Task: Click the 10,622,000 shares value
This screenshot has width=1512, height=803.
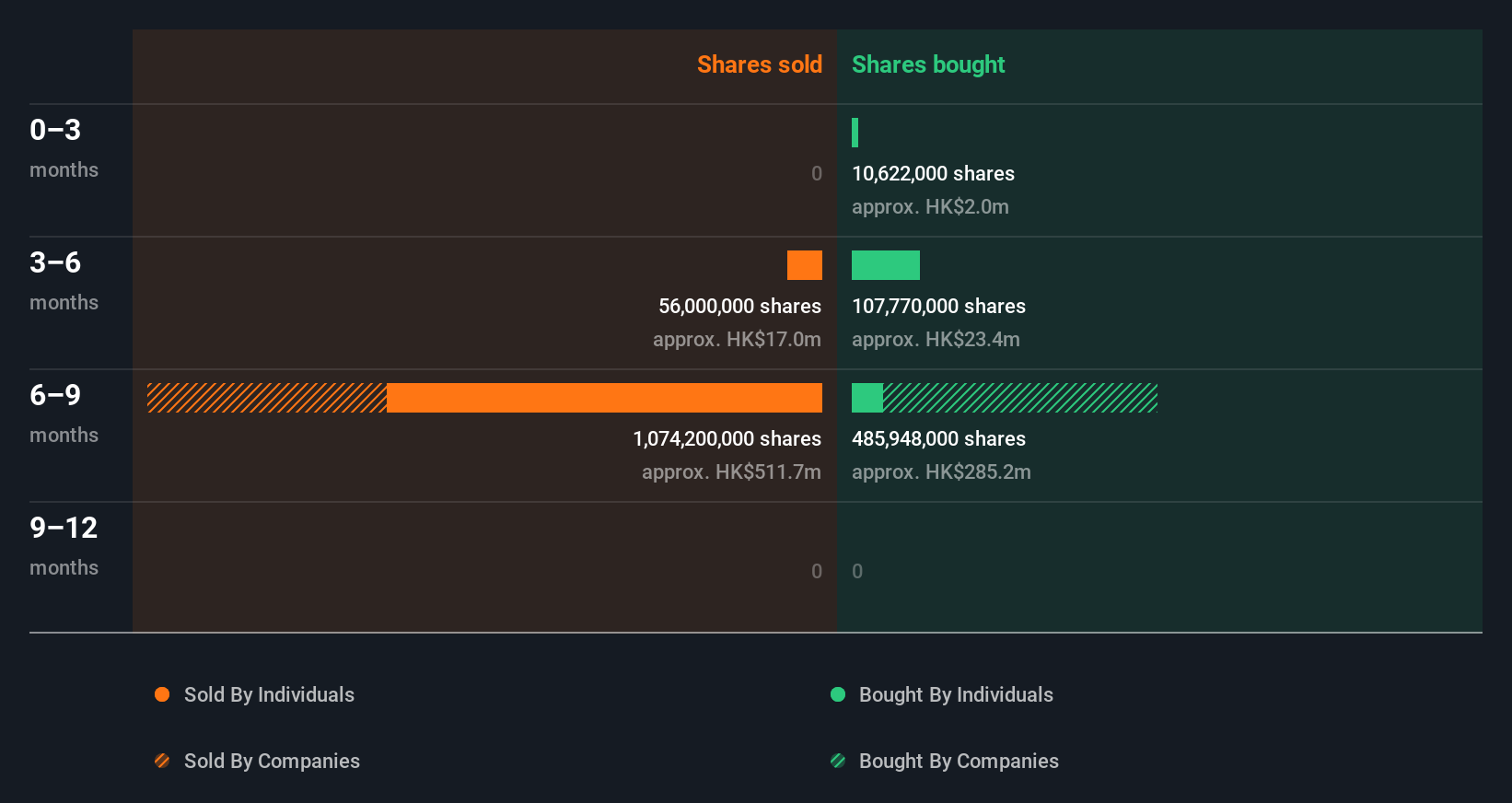Action: coord(933,173)
